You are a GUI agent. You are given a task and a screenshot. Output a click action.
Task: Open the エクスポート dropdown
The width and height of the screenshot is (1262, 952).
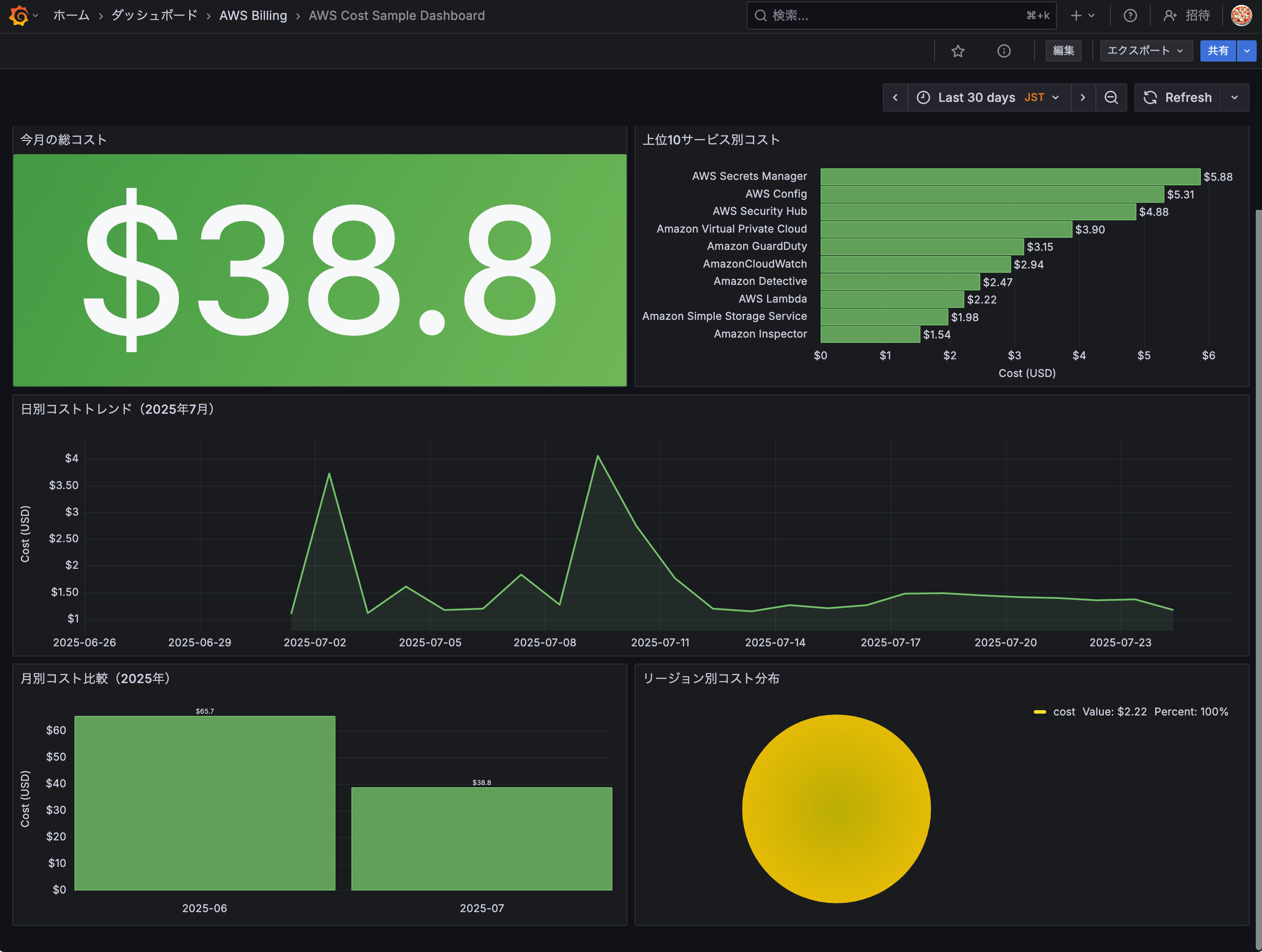pyautogui.click(x=1145, y=51)
